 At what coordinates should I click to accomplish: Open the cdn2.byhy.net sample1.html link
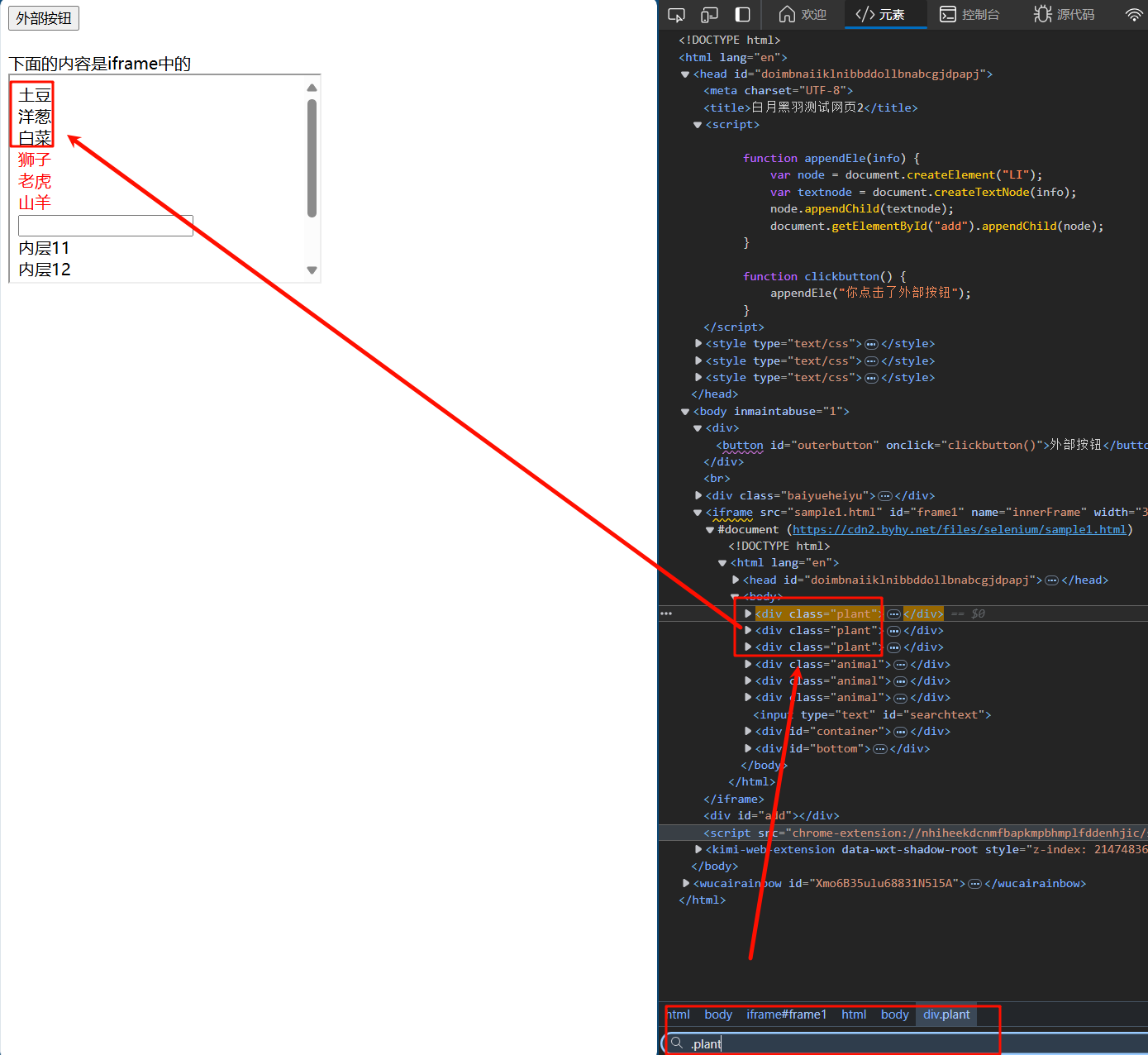click(959, 530)
